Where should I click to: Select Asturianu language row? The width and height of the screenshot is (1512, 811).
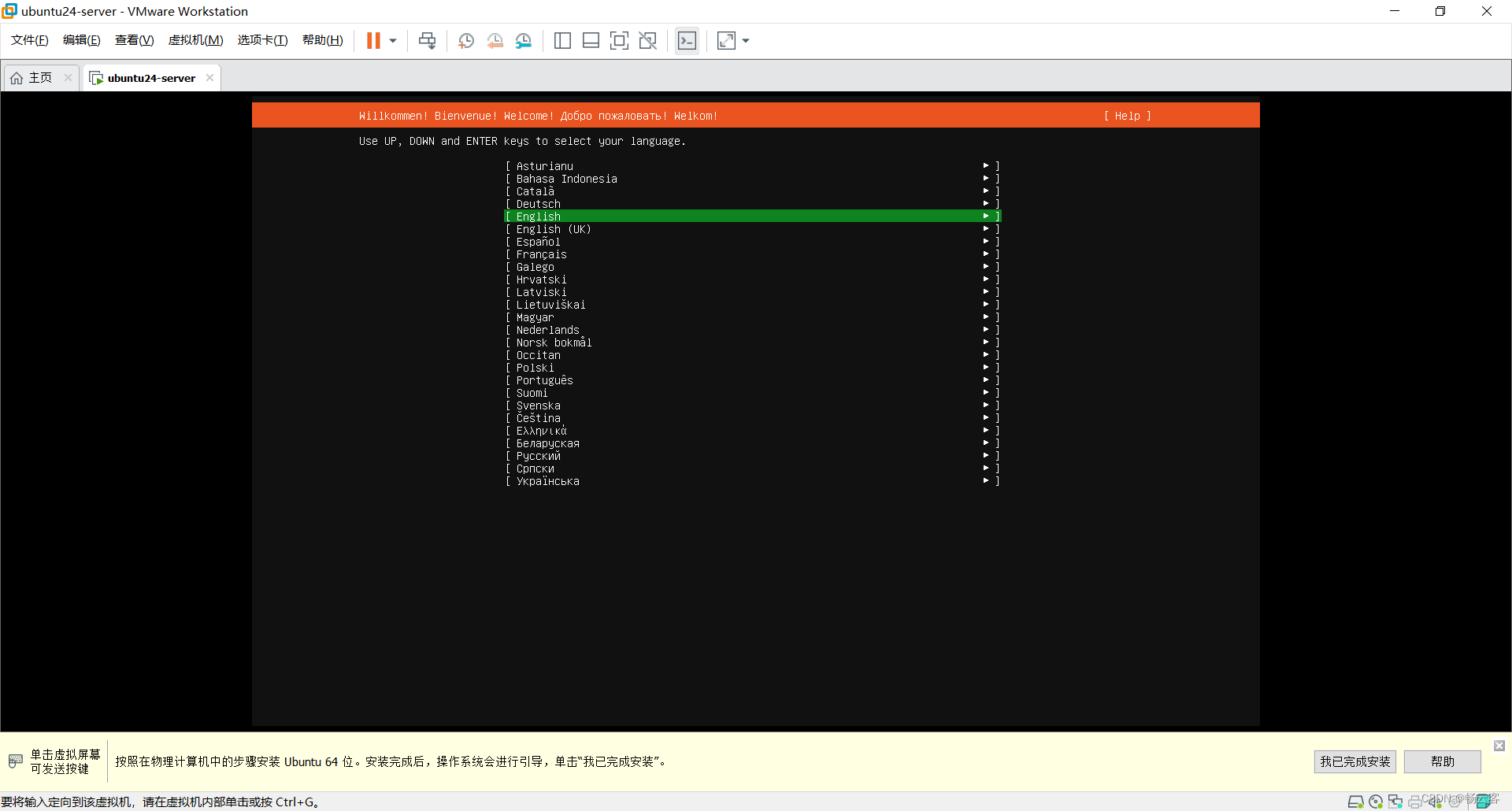tap(752, 166)
